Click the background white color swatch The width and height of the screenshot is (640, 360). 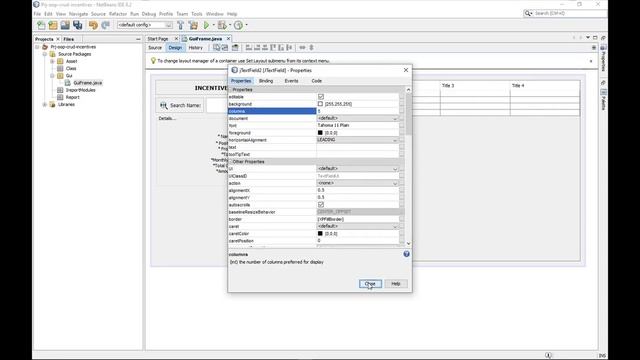pyautogui.click(x=320, y=104)
